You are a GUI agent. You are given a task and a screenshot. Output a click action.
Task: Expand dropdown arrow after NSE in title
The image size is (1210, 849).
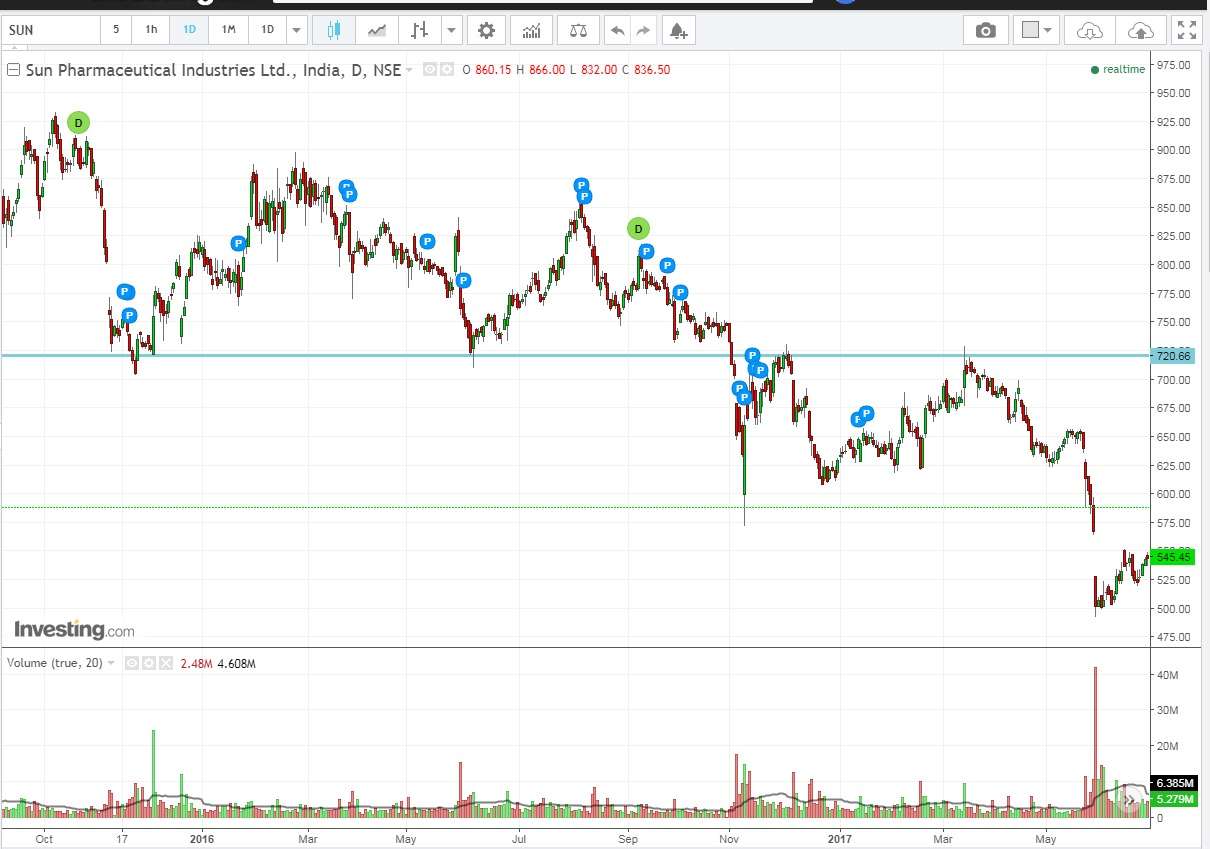[x=410, y=71]
